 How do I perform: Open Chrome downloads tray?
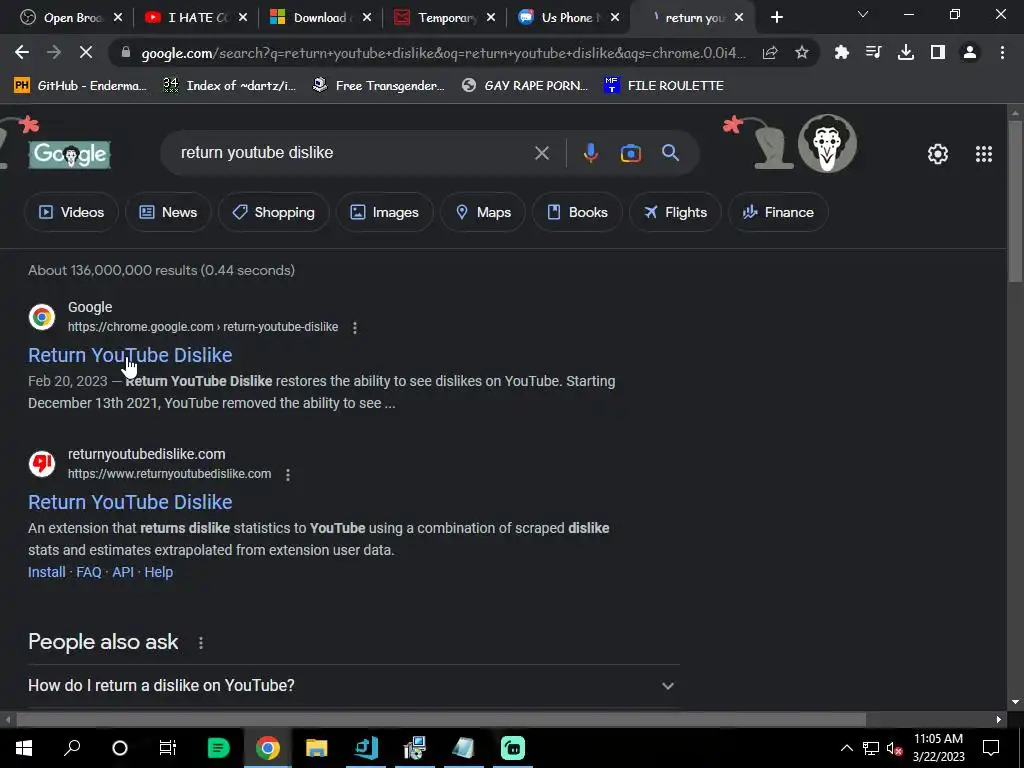point(906,53)
